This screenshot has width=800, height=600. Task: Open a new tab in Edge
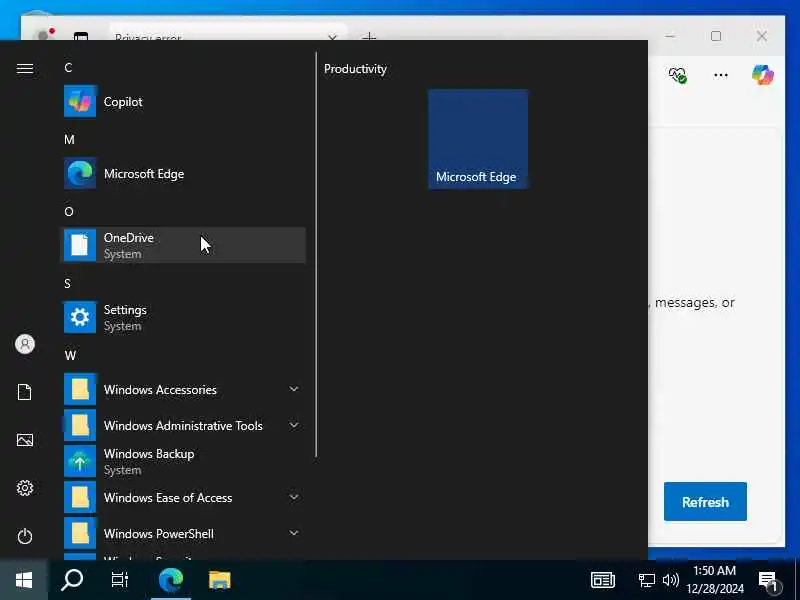pyautogui.click(x=369, y=36)
